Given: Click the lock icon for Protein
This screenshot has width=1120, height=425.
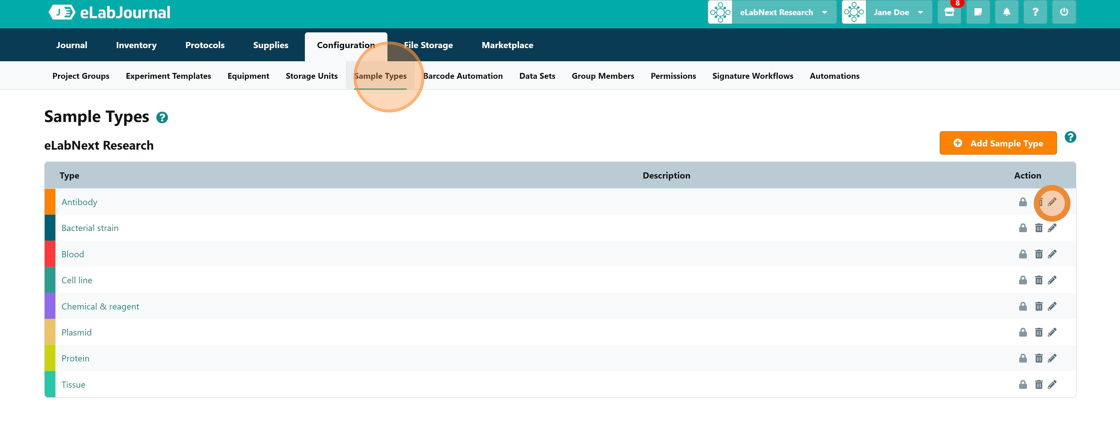Looking at the screenshot, I should [1022, 359].
